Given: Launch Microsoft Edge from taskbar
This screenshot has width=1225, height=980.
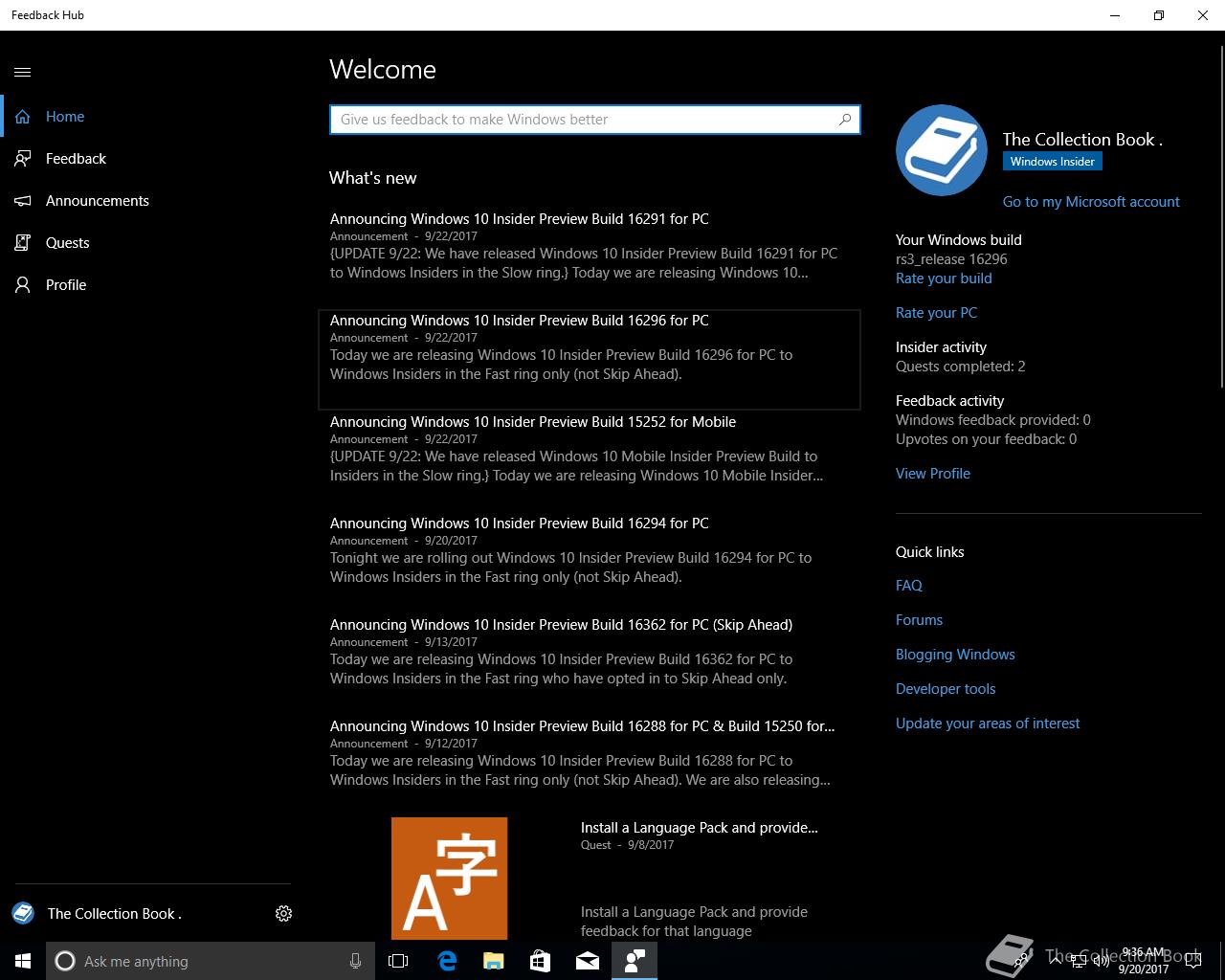Looking at the screenshot, I should click(447, 961).
